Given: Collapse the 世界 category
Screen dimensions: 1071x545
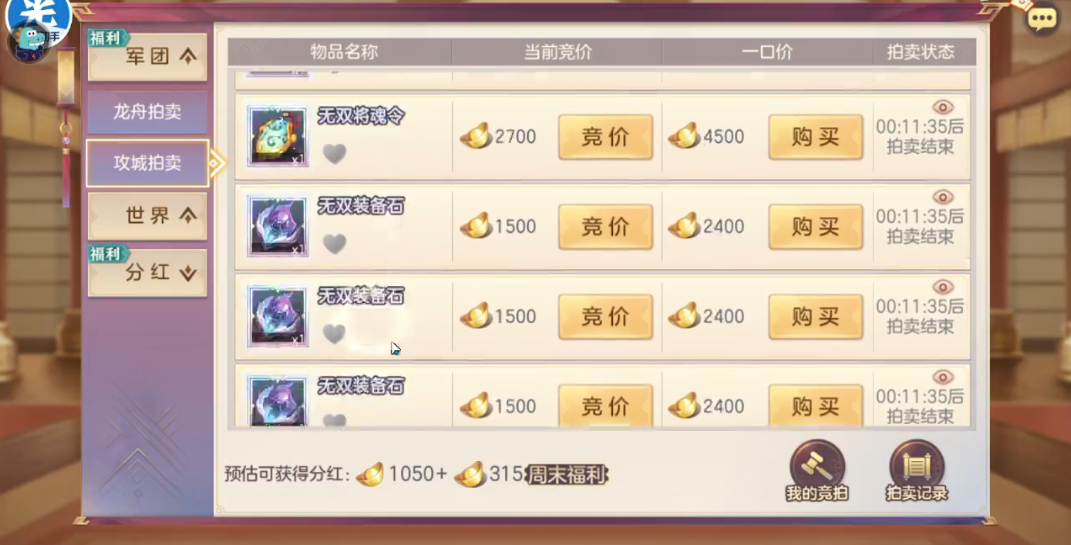Looking at the screenshot, I should pos(148,216).
